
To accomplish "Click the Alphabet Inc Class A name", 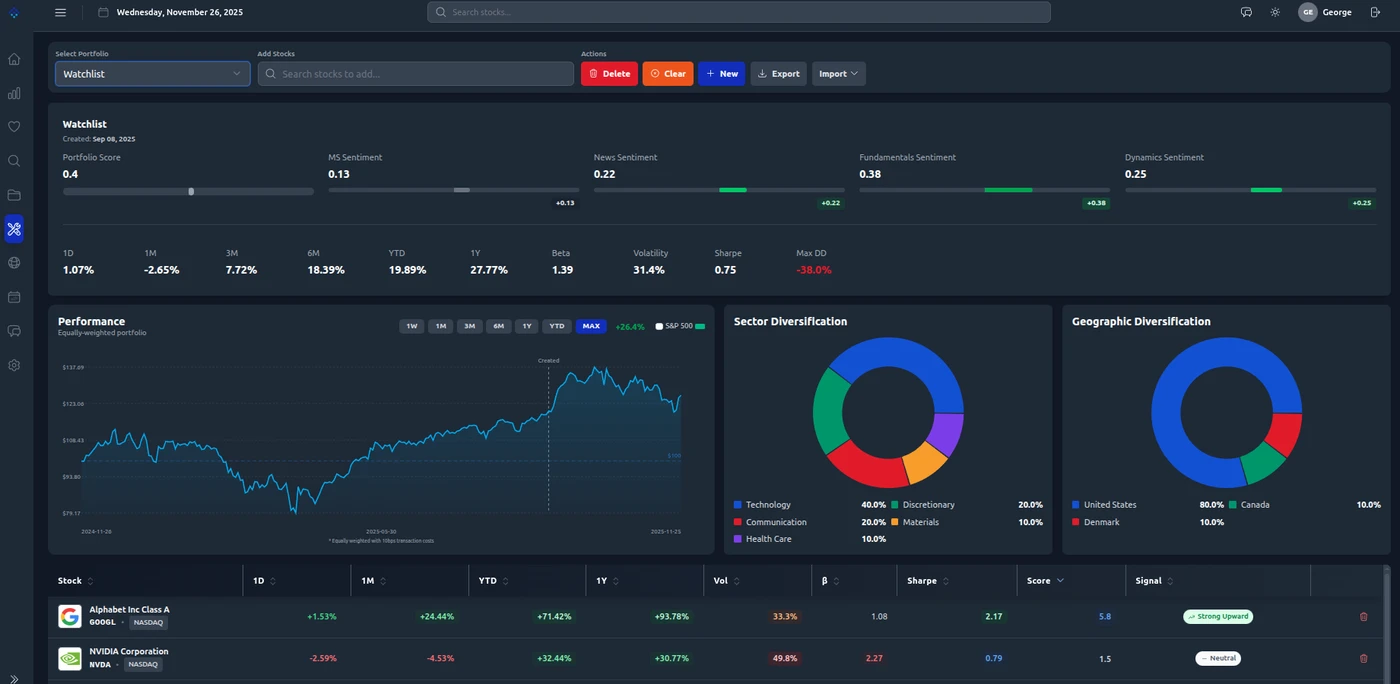I will [x=129, y=609].
